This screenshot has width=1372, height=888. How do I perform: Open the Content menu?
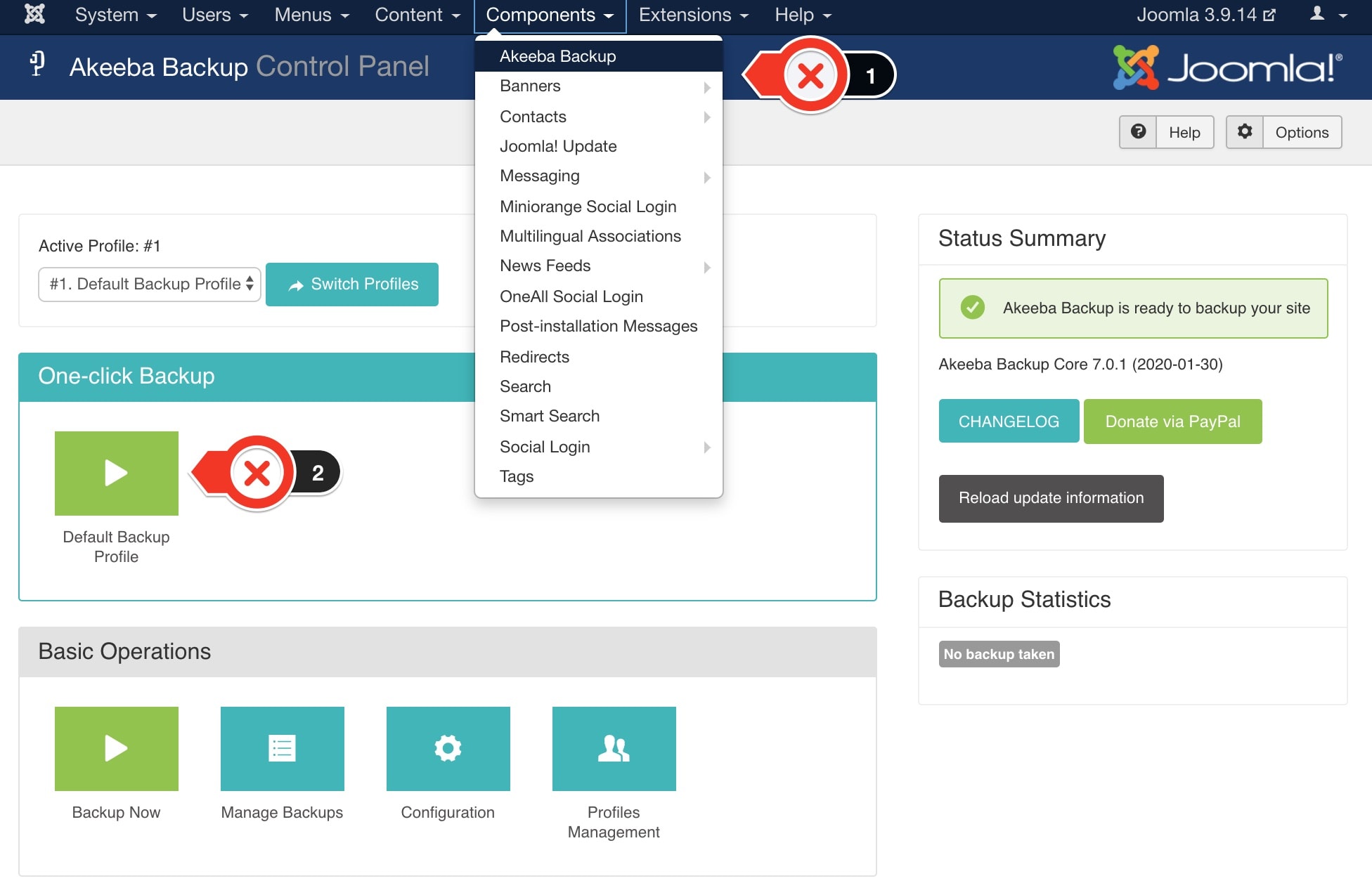coord(418,15)
